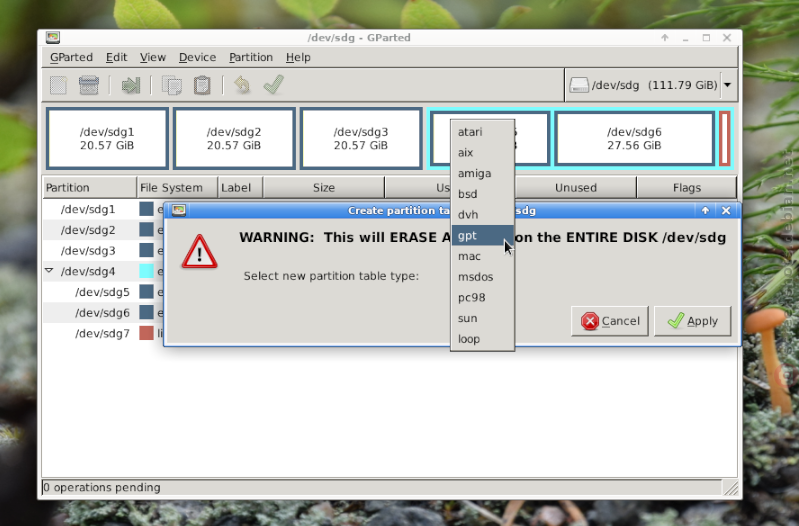Choose pc98 partition table type
Image resolution: width=799 pixels, height=526 pixels.
pos(482,298)
